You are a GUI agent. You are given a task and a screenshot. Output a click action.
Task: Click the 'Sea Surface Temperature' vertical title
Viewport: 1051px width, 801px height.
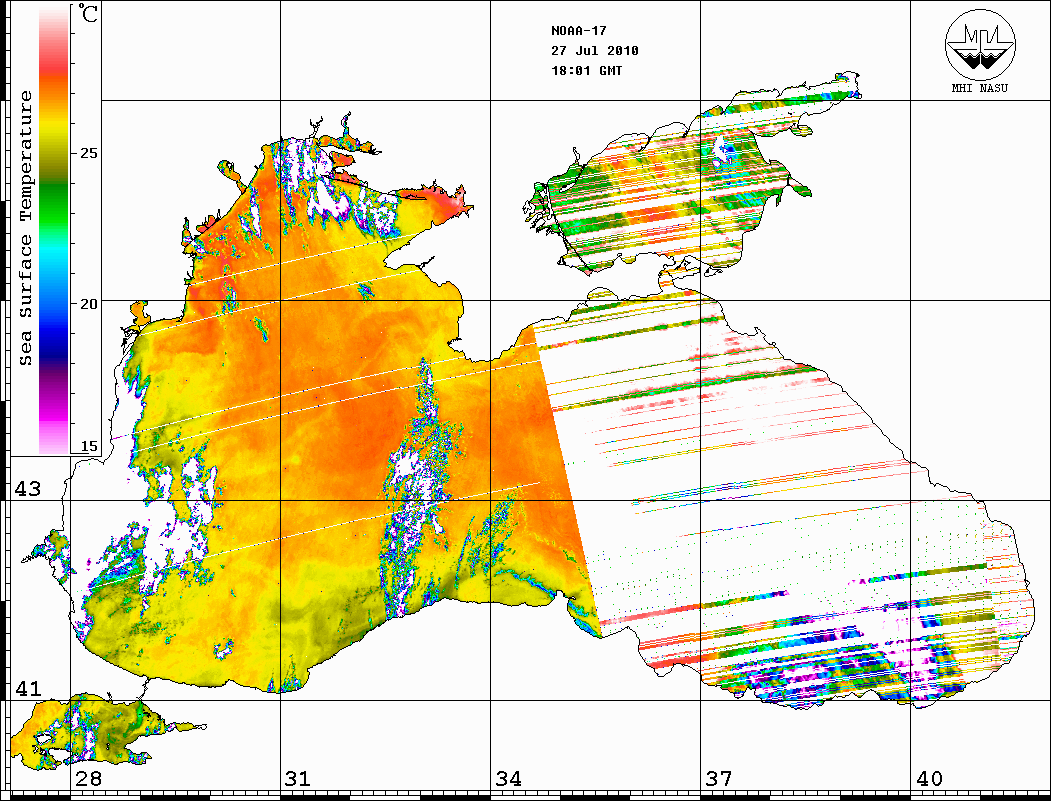(25, 228)
